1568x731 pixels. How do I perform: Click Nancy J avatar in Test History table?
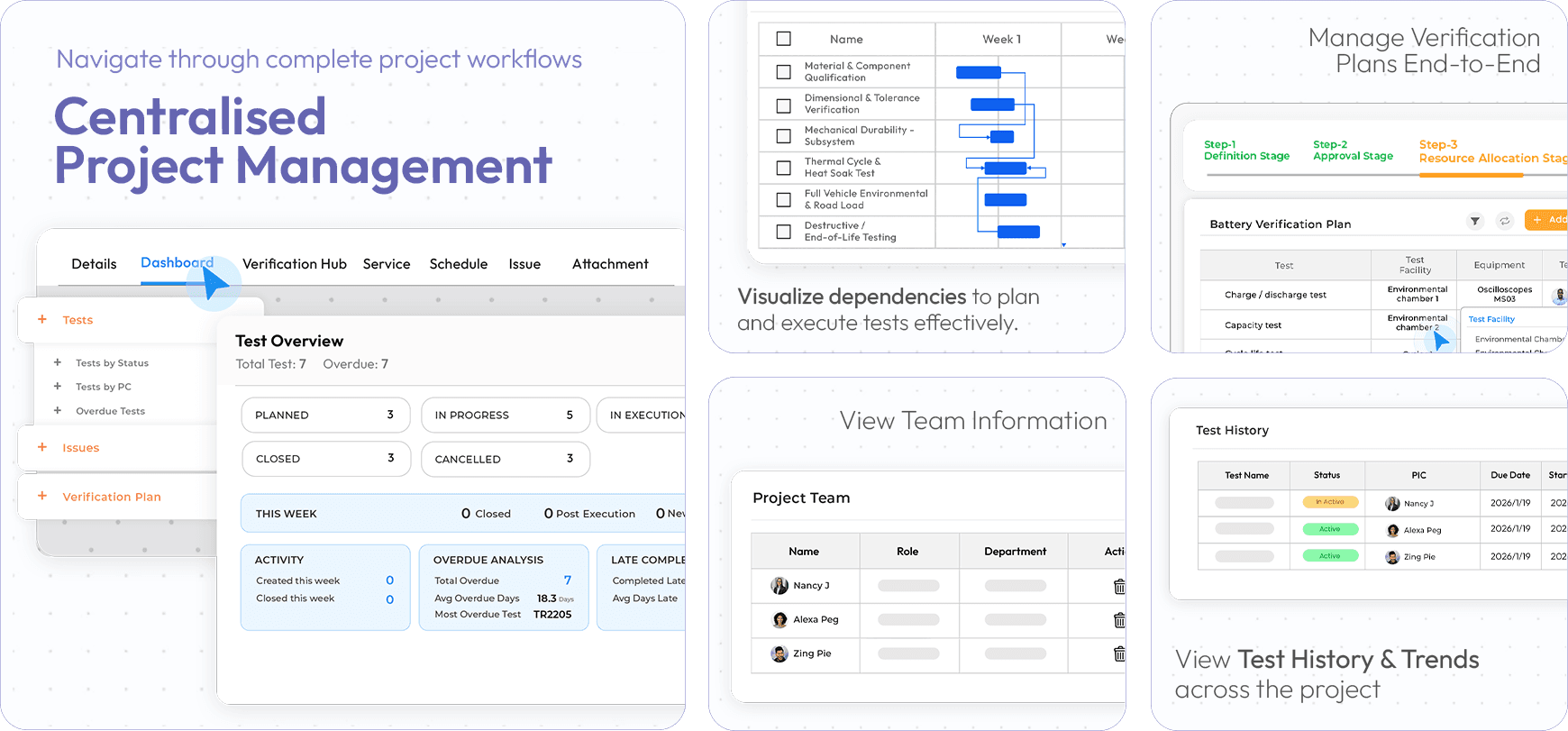(1392, 504)
